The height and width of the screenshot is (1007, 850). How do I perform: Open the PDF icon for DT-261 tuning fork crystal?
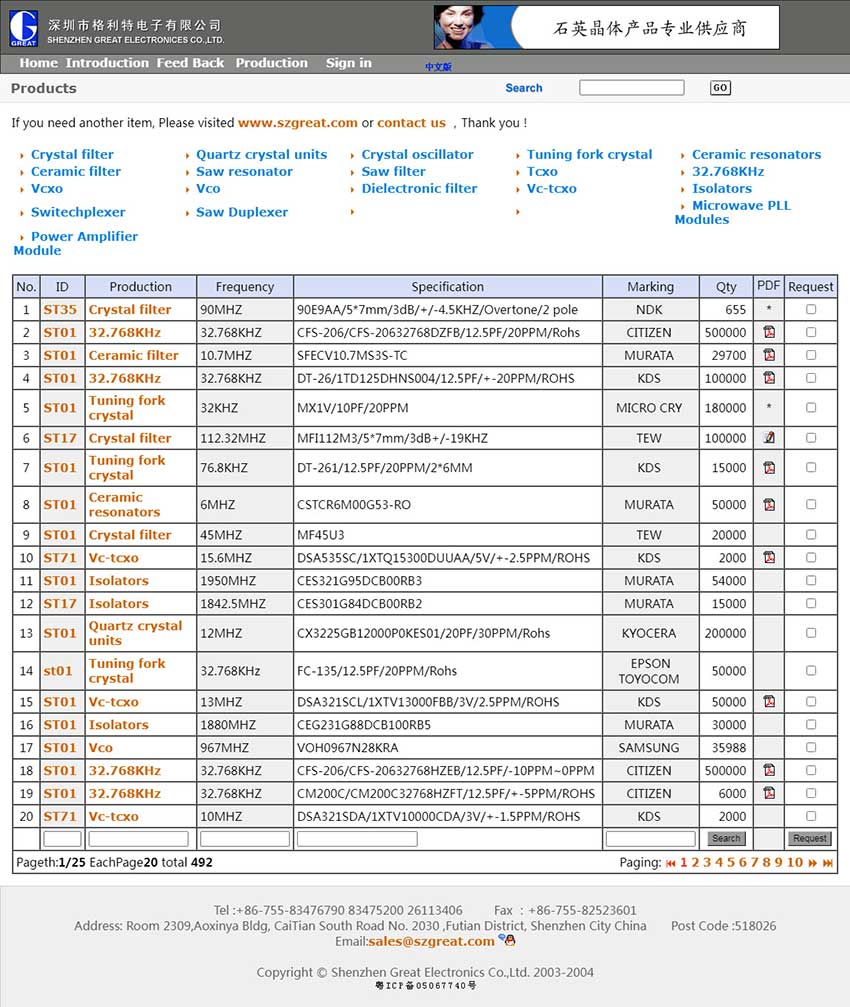(x=769, y=467)
